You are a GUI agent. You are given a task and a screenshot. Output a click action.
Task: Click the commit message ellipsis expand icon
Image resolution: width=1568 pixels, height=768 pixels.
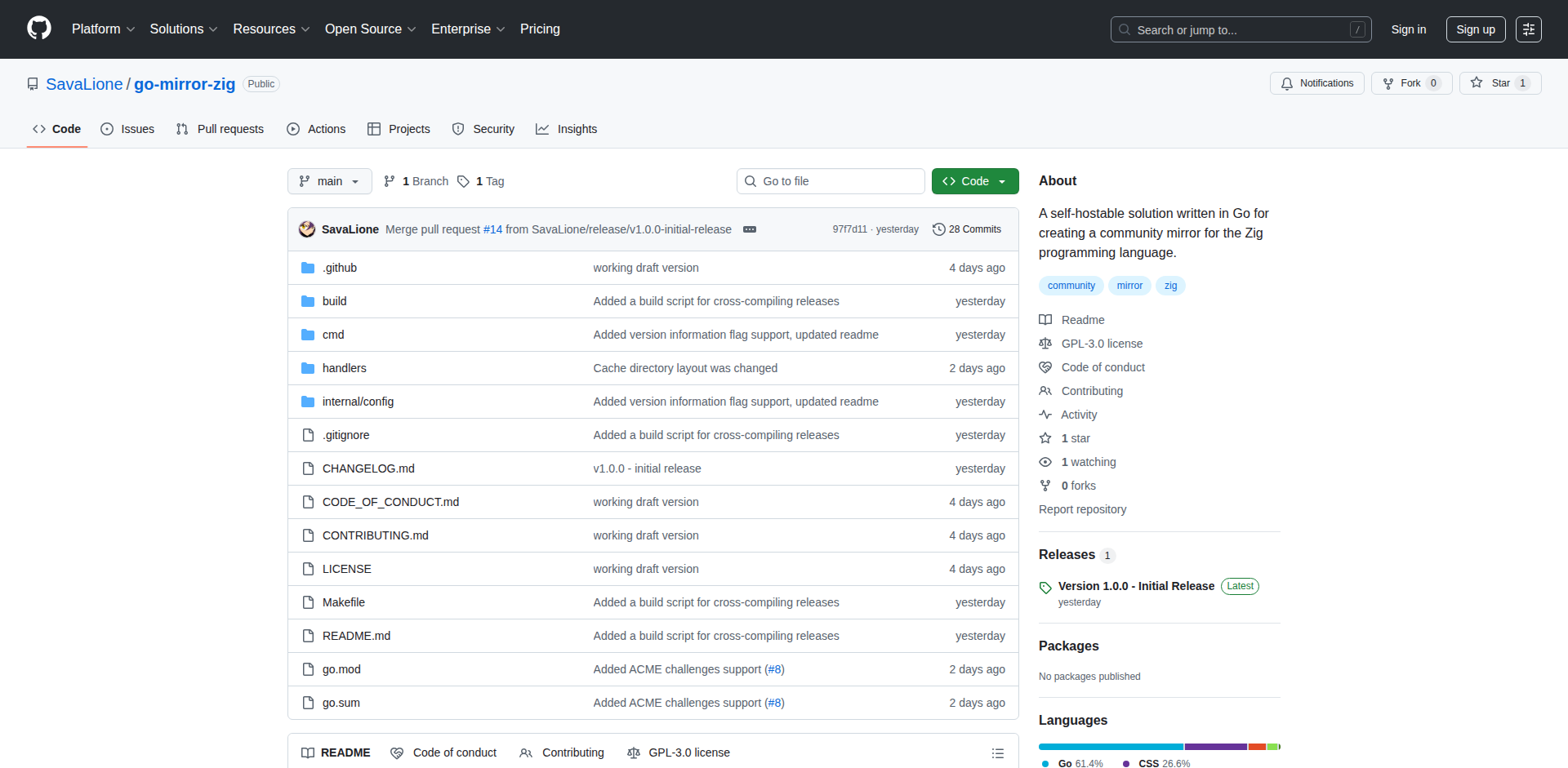750,229
